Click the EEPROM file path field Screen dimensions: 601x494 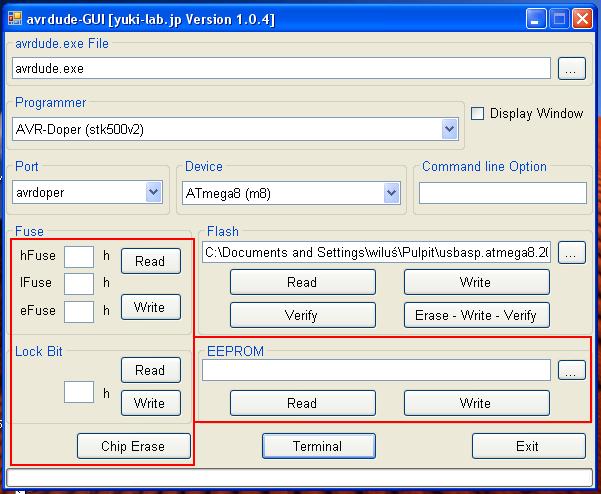(376, 371)
